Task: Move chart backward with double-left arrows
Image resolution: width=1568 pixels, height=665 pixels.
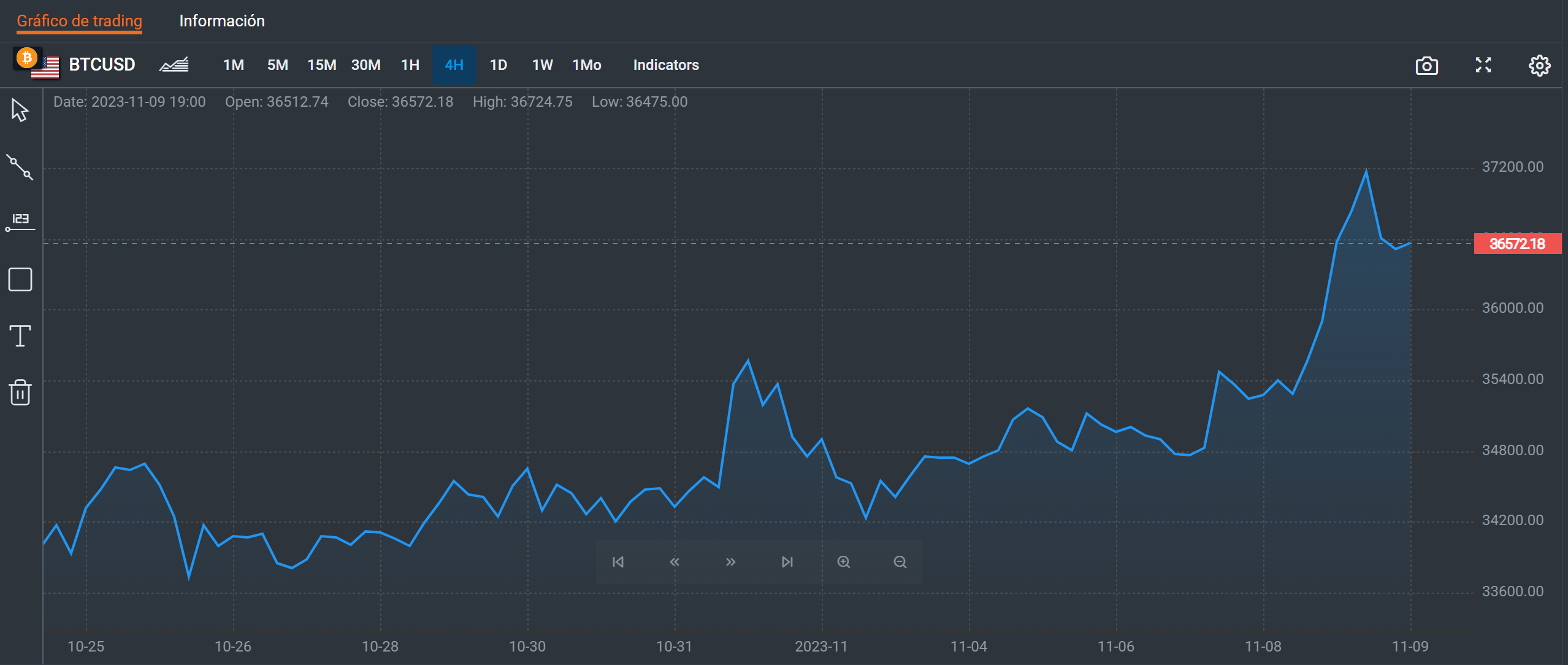Action: [675, 562]
